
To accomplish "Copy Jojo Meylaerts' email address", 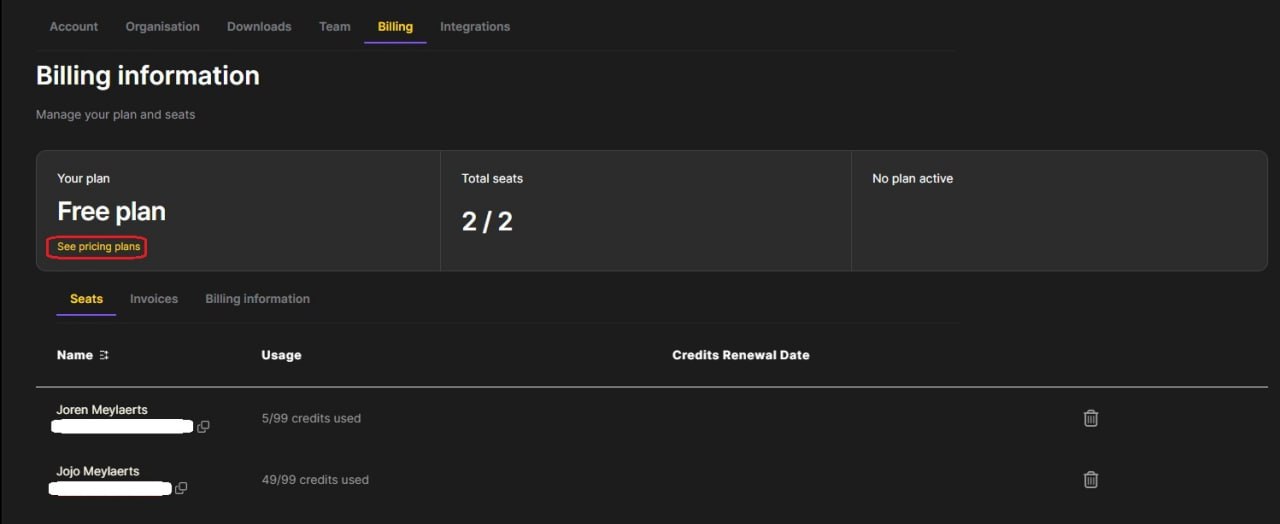I will [x=181, y=489].
